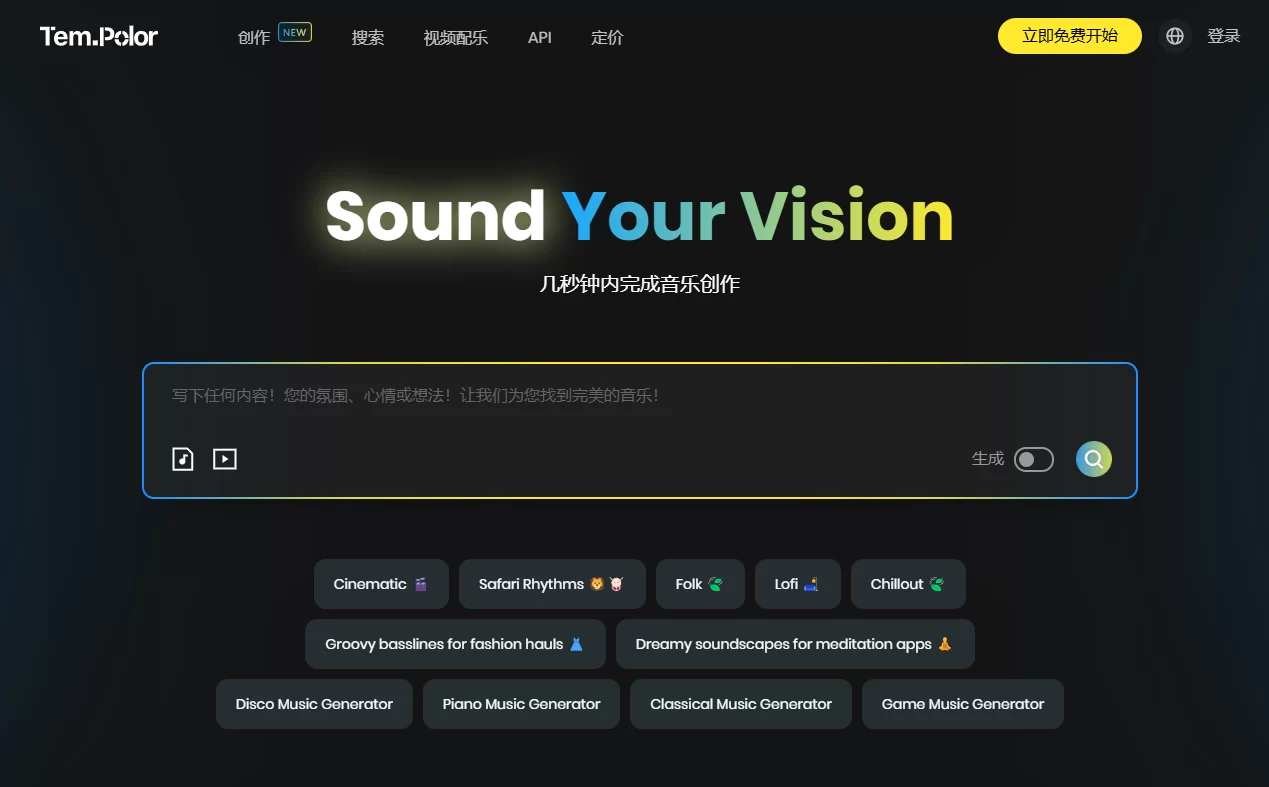Screen dimensions: 1269x787
Task: Choose the Safari Rhythms chip
Action: pyautogui.click(x=551, y=584)
